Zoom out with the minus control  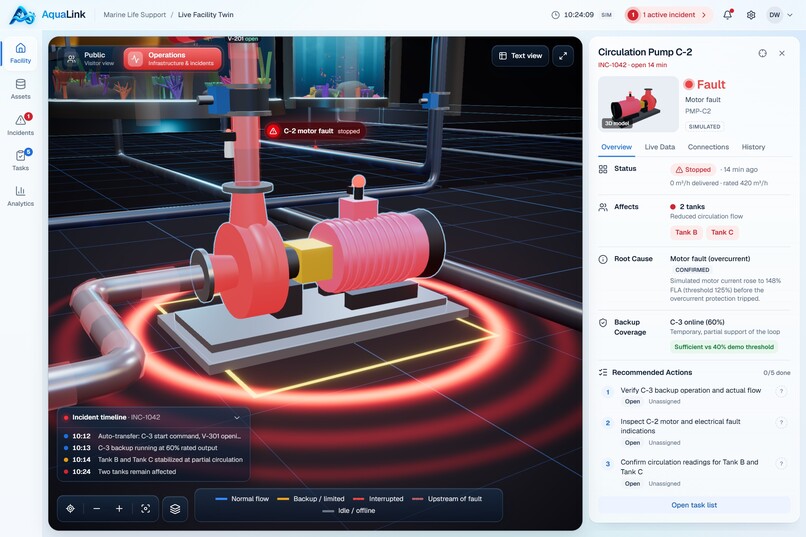point(97,508)
